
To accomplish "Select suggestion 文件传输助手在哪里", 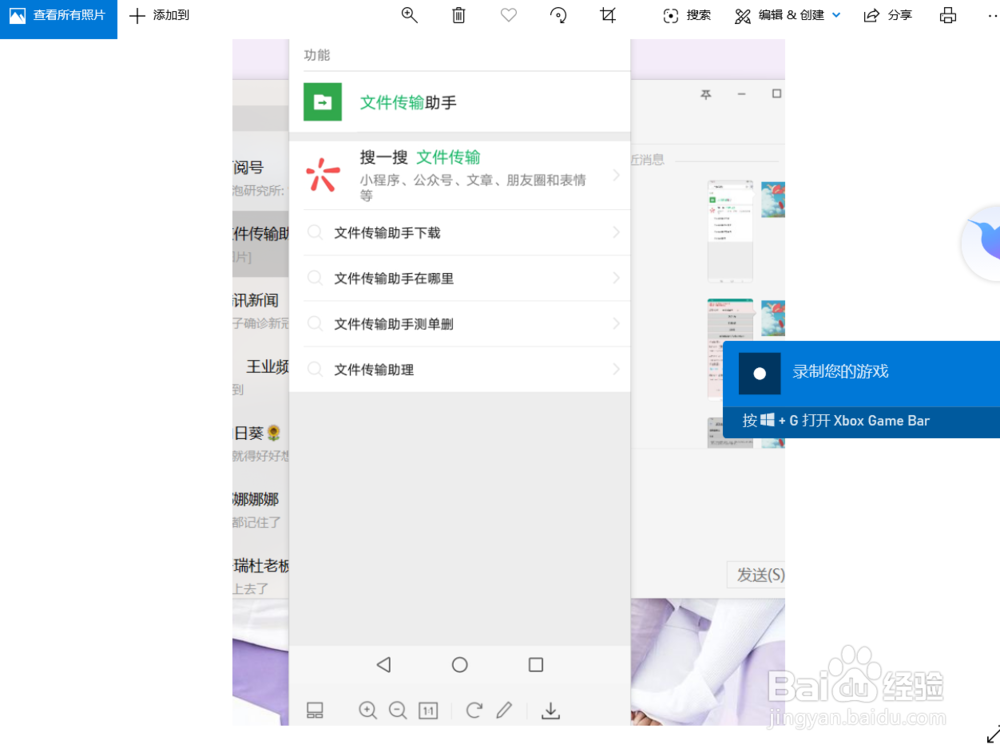I will click(460, 278).
